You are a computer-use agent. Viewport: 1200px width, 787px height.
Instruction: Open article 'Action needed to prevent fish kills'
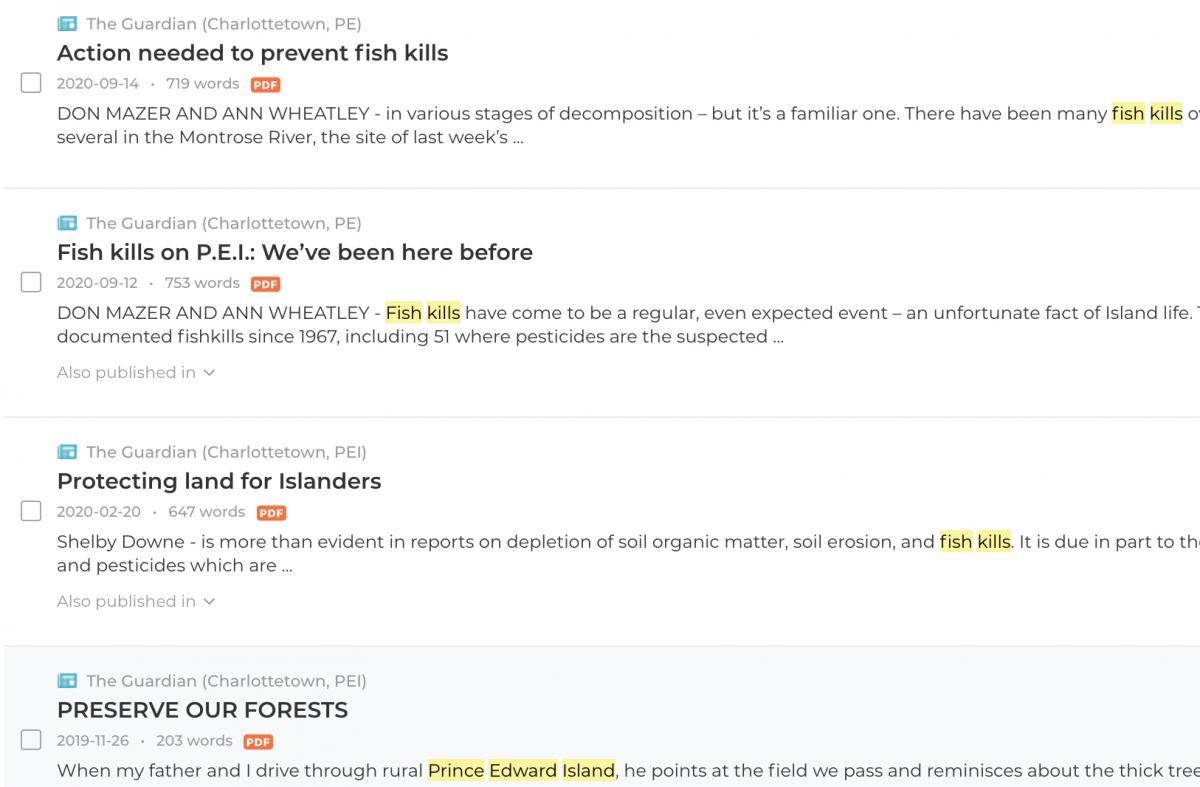(252, 53)
